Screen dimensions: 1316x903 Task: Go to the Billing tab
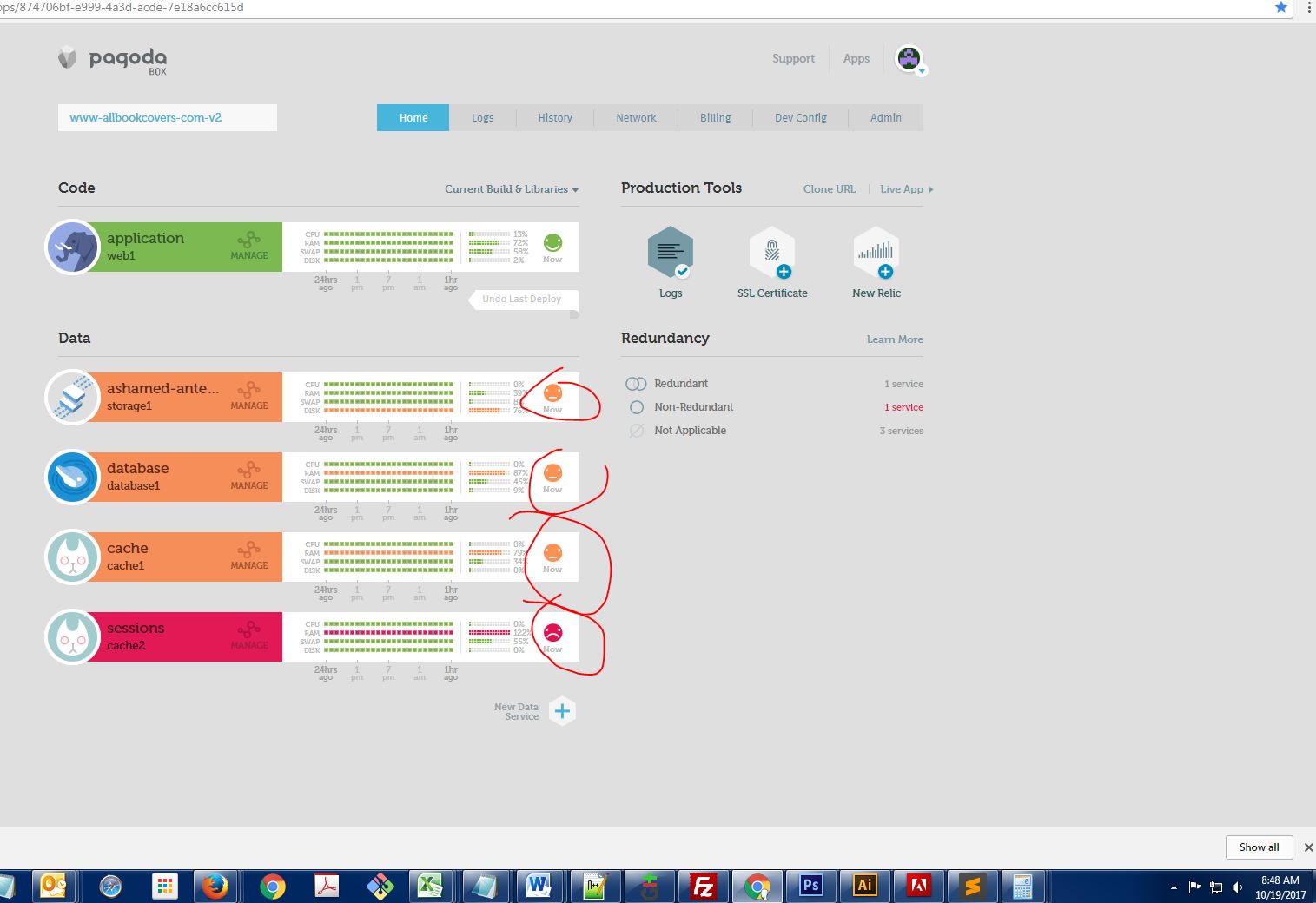(716, 118)
